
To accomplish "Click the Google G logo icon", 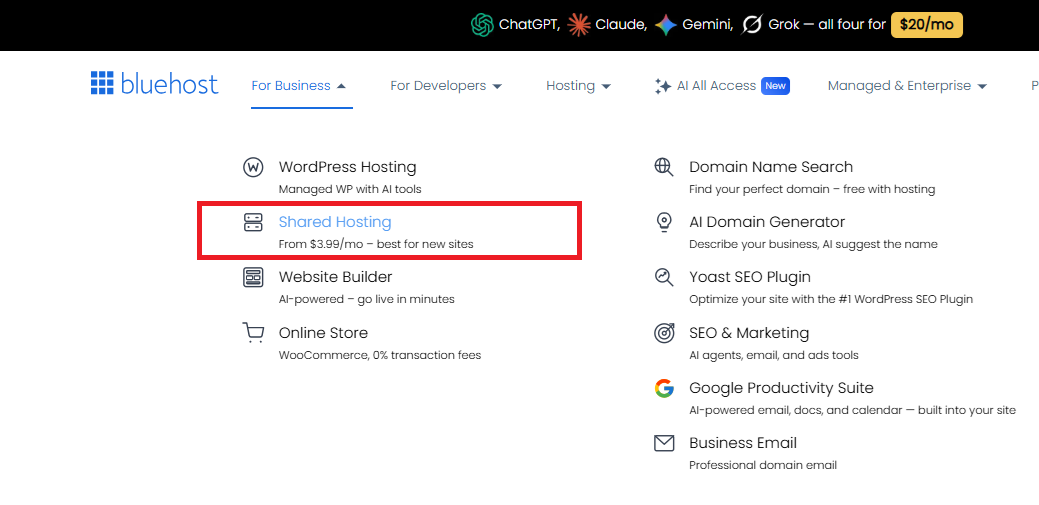I will [664, 388].
